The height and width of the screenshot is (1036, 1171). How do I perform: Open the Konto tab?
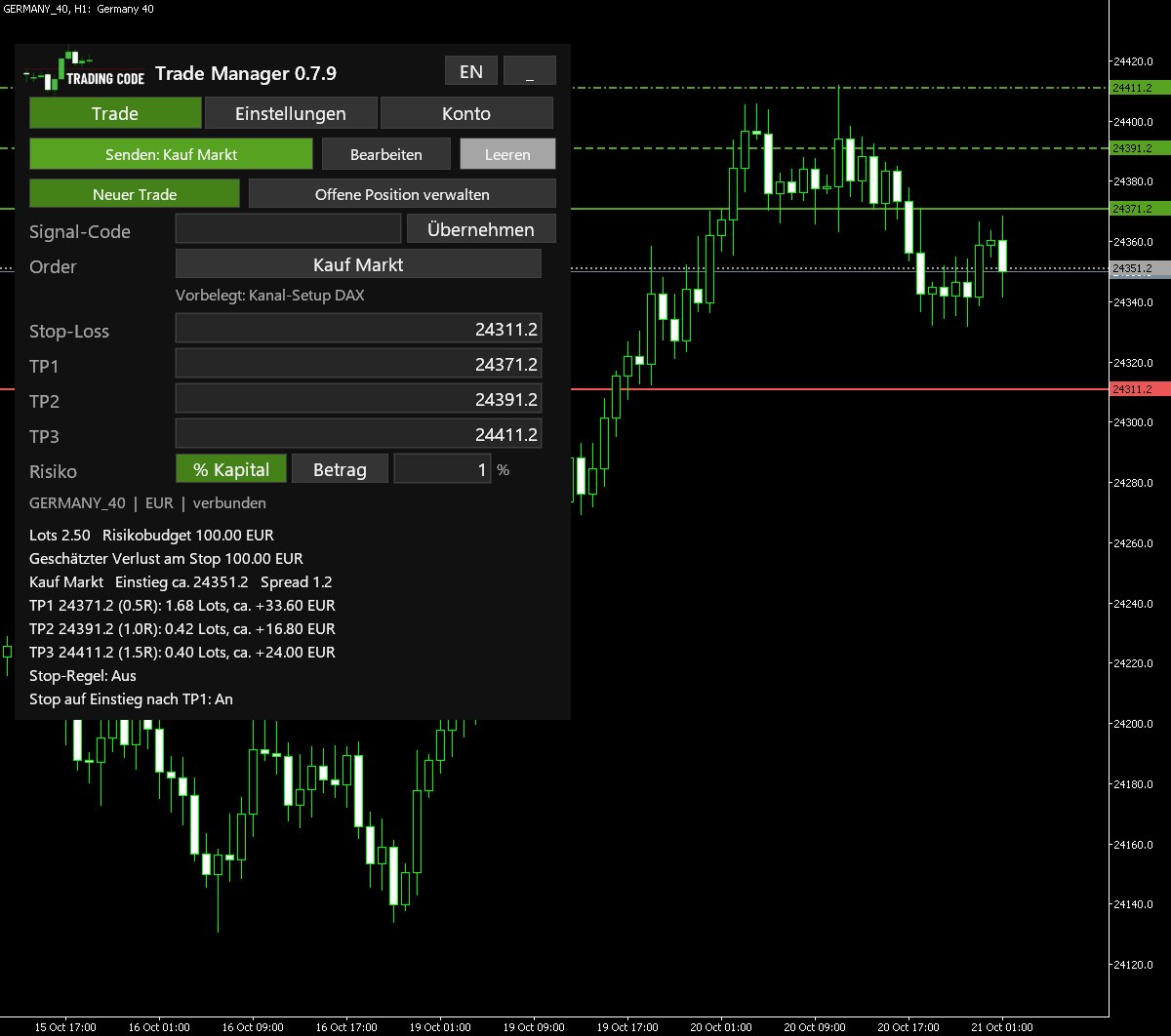click(x=466, y=113)
